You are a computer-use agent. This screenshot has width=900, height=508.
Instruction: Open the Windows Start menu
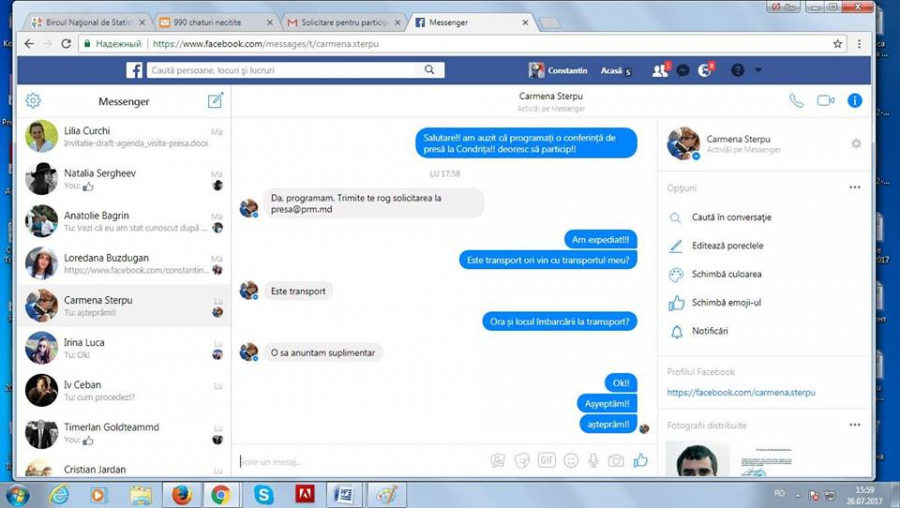click(x=17, y=495)
